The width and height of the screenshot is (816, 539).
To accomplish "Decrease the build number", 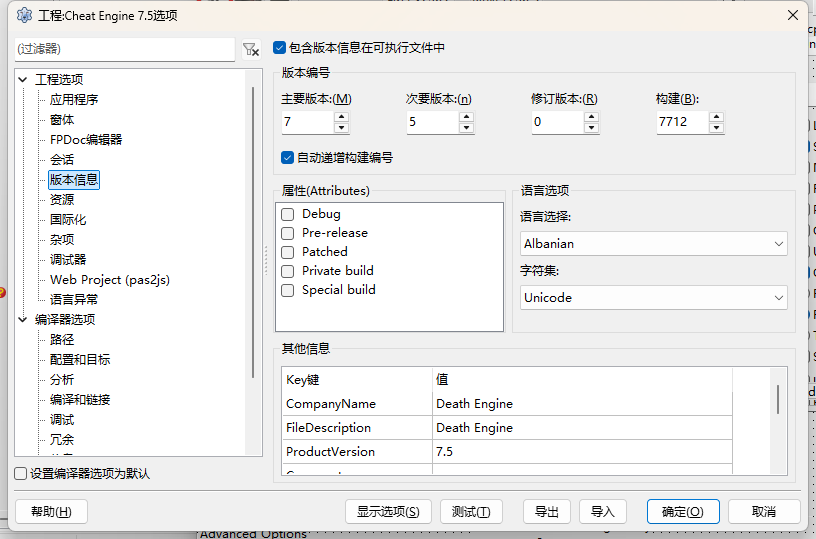I will (x=717, y=127).
